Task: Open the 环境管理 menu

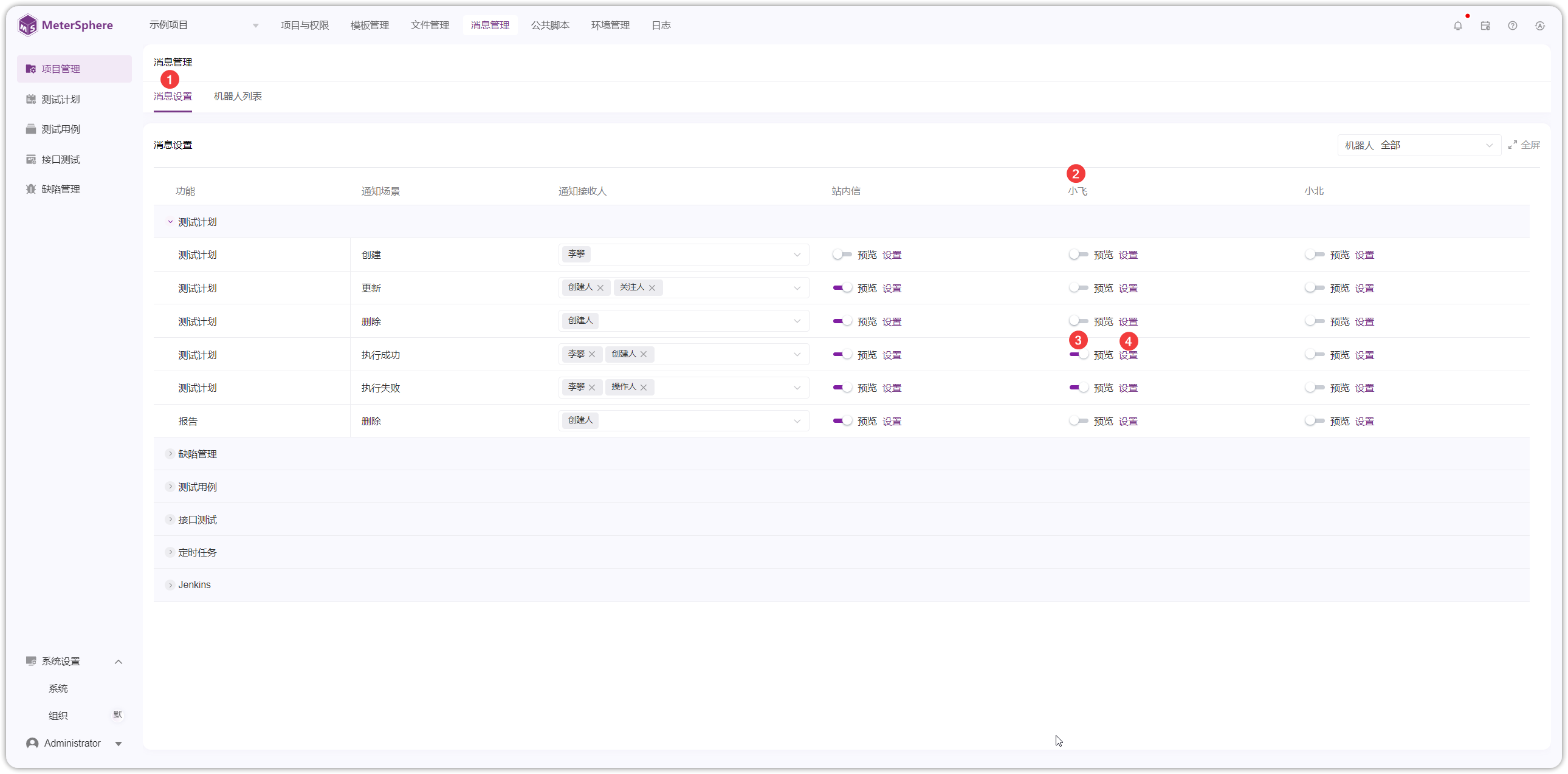Action: click(611, 25)
